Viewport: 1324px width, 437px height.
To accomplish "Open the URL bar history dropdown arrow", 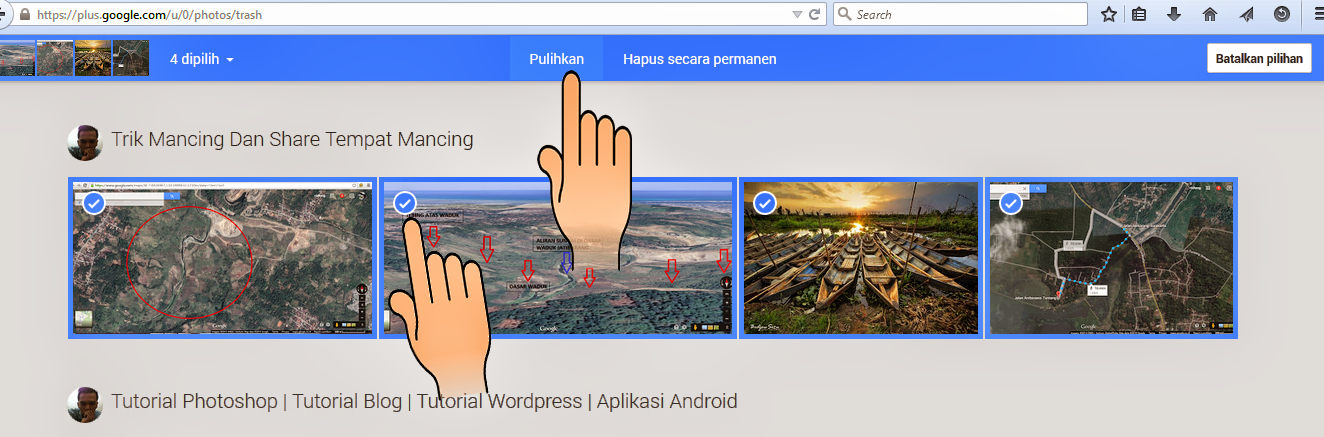I will click(797, 15).
